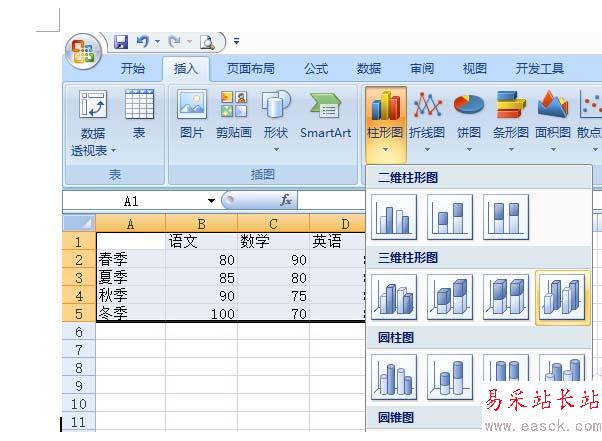Select cell containing 数学
602x441 pixels.
point(273,241)
